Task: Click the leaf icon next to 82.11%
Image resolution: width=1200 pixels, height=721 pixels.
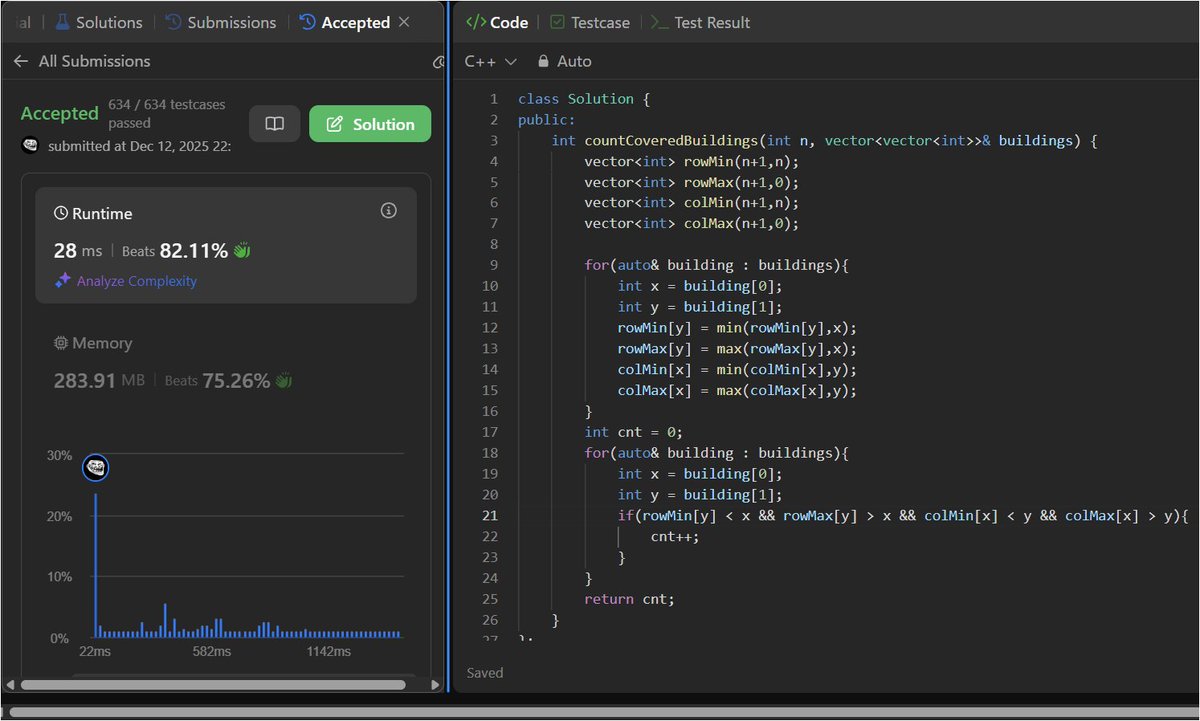Action: 240,250
